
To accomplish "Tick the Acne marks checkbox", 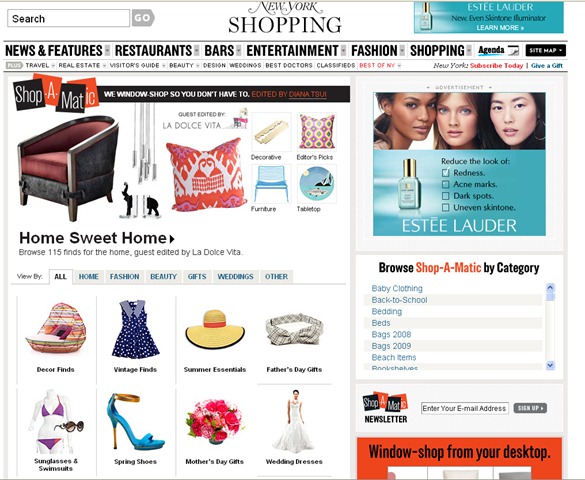I will pyautogui.click(x=445, y=184).
